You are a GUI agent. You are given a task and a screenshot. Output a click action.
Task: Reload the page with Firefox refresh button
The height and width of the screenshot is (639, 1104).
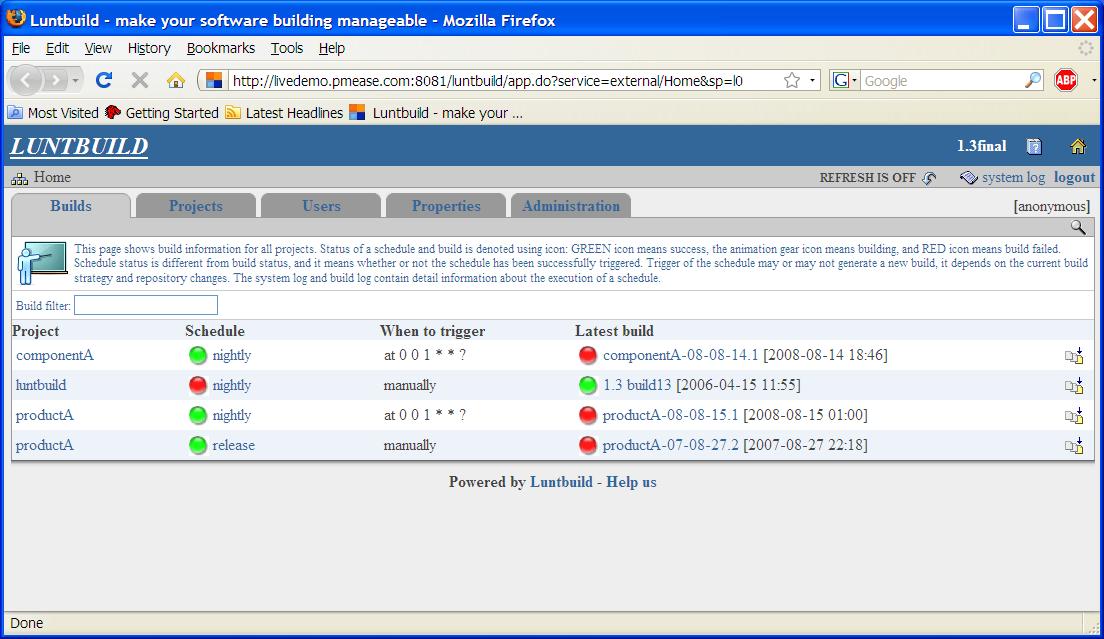click(x=104, y=80)
